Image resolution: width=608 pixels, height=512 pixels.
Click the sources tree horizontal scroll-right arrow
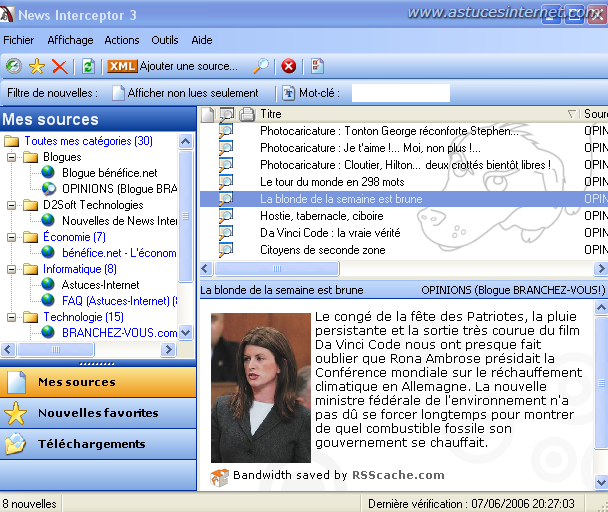click(x=168, y=349)
